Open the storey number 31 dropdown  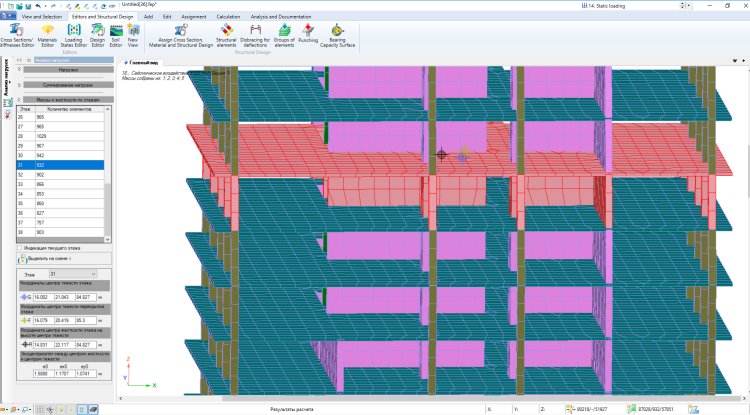[72, 273]
